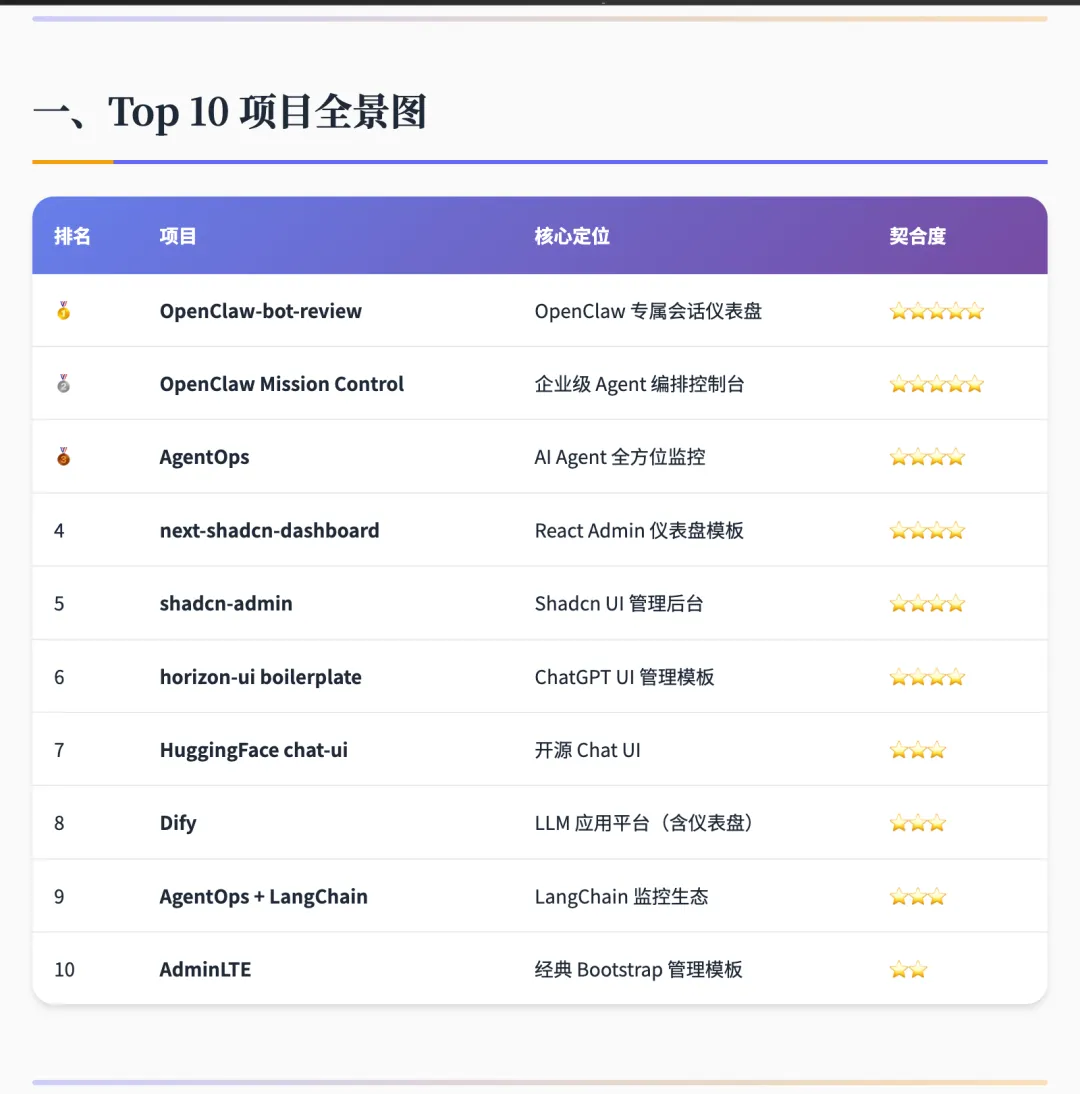Click the description AI Agent 全方位监控
1080x1094 pixels.
click(620, 457)
